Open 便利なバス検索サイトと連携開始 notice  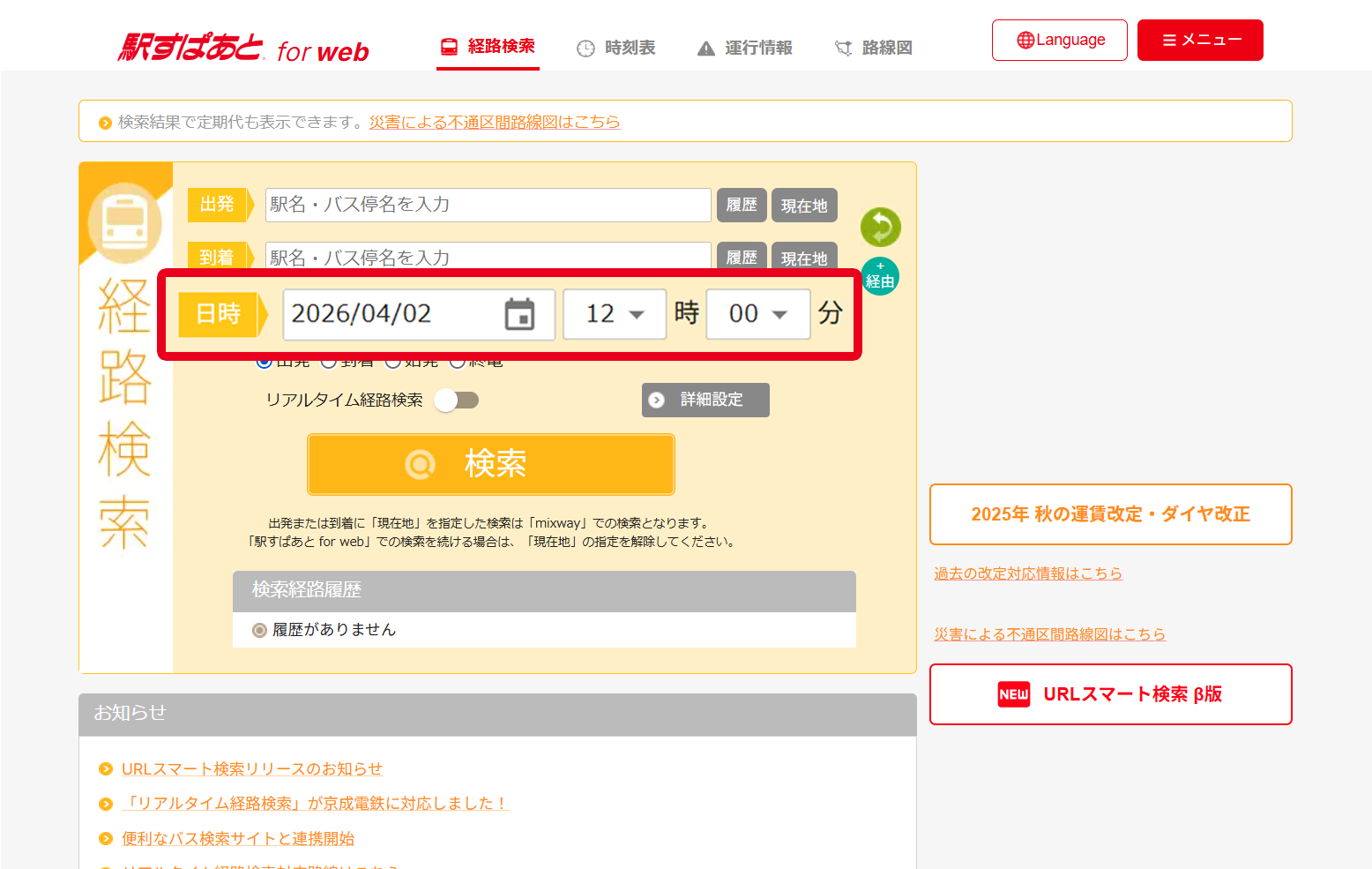point(238,839)
